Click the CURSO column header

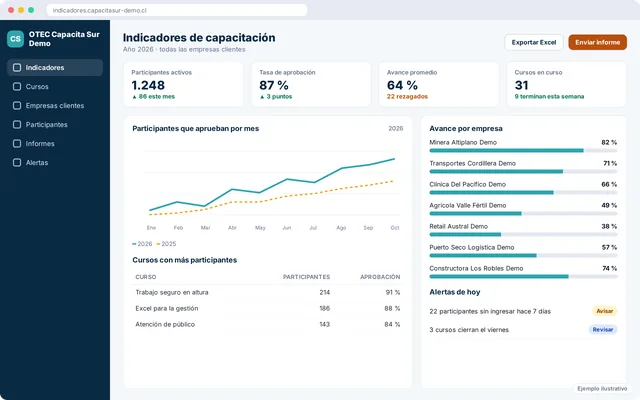146,277
